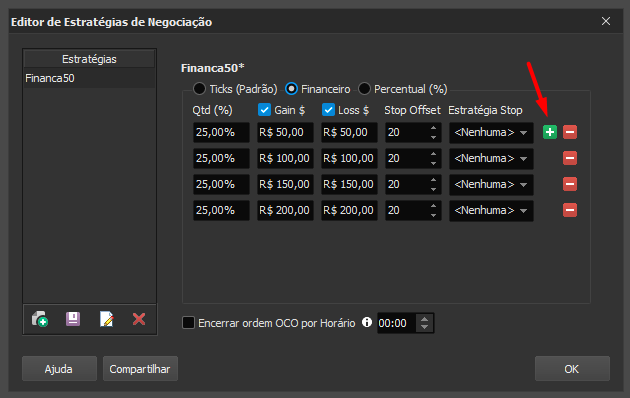Click the Gain R$ 100,00 field

[x=285, y=159]
